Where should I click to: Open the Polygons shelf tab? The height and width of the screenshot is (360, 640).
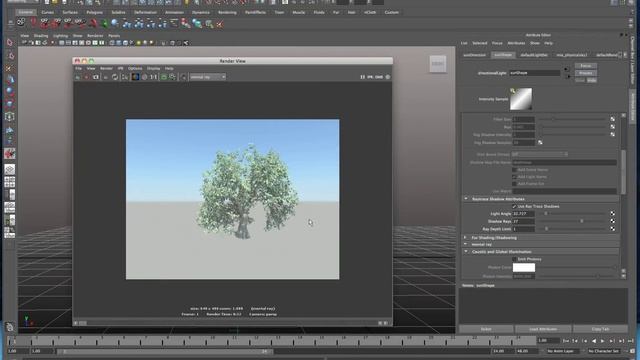click(x=94, y=12)
